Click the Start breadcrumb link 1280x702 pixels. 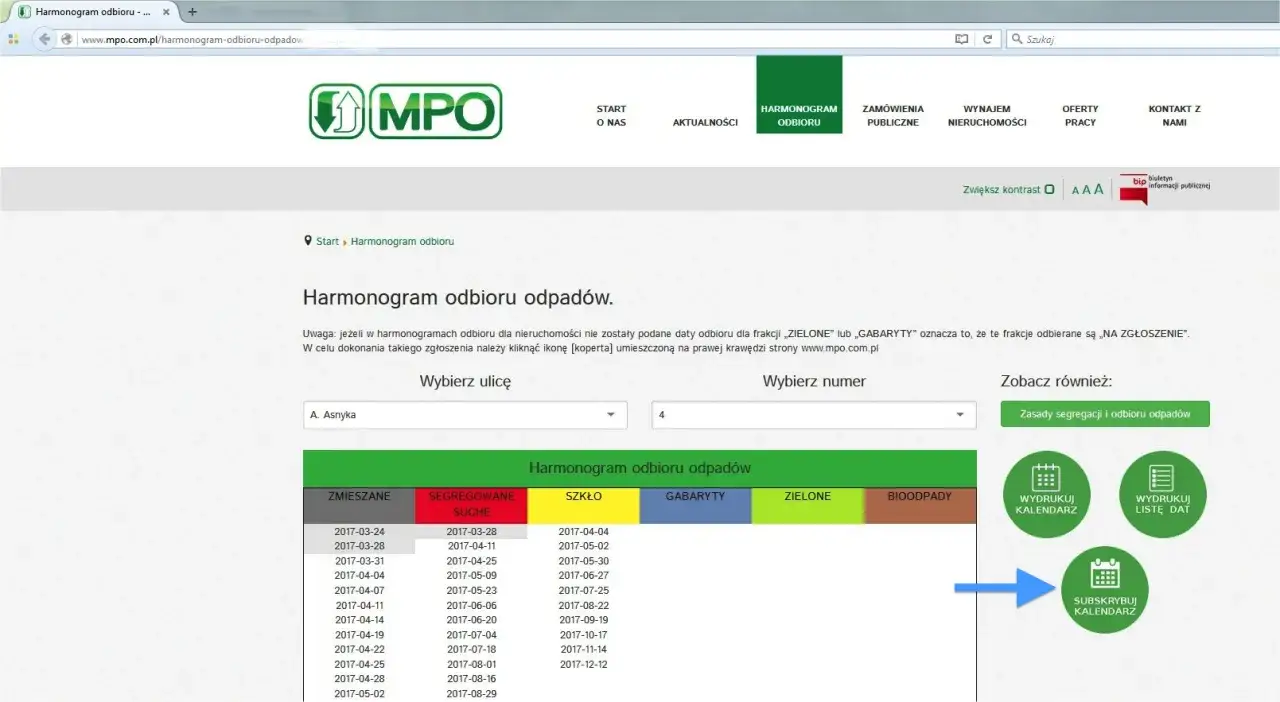327,242
